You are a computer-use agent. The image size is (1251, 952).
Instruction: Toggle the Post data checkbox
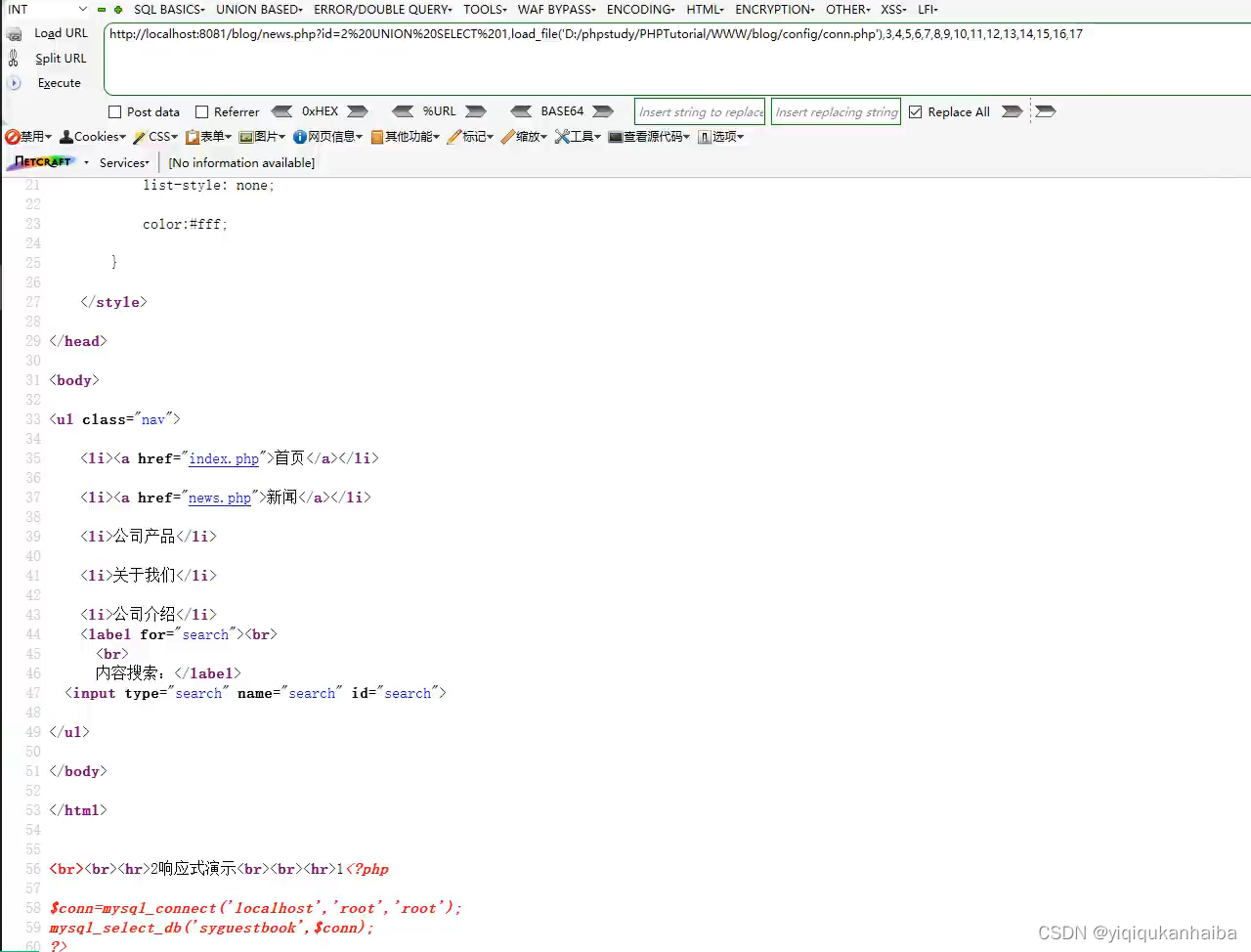click(115, 112)
